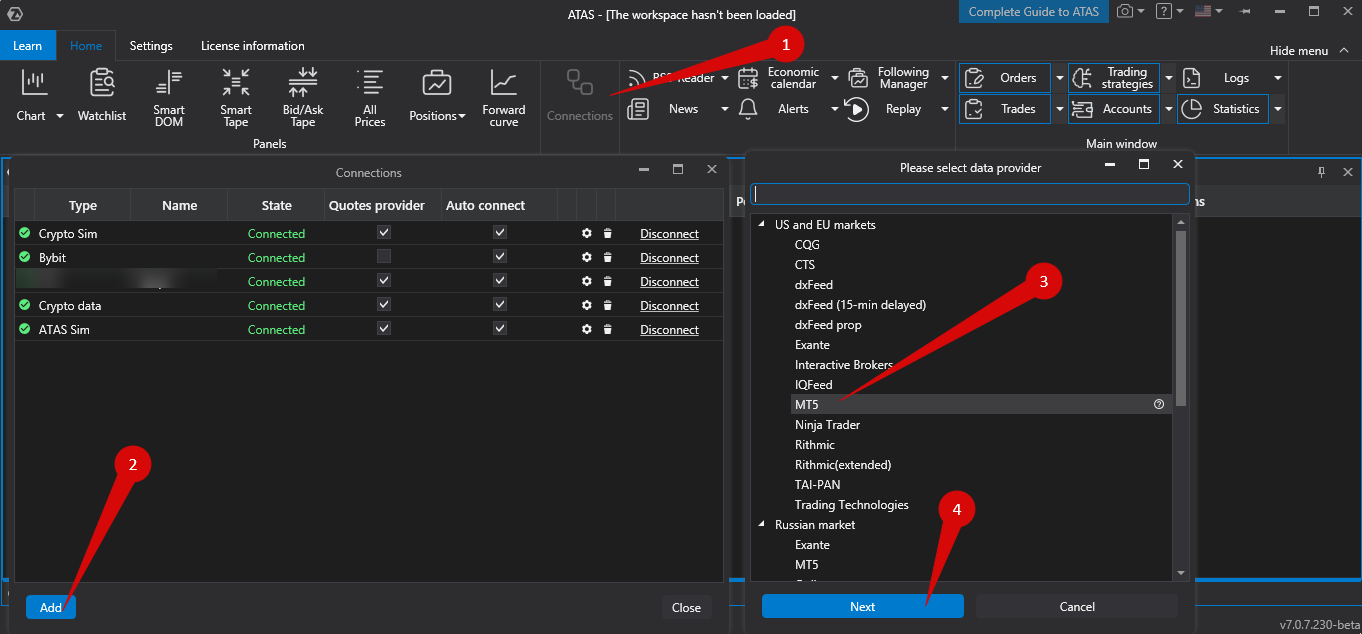
Task: Expand the Chart dropdown arrow
Action: (x=59, y=116)
